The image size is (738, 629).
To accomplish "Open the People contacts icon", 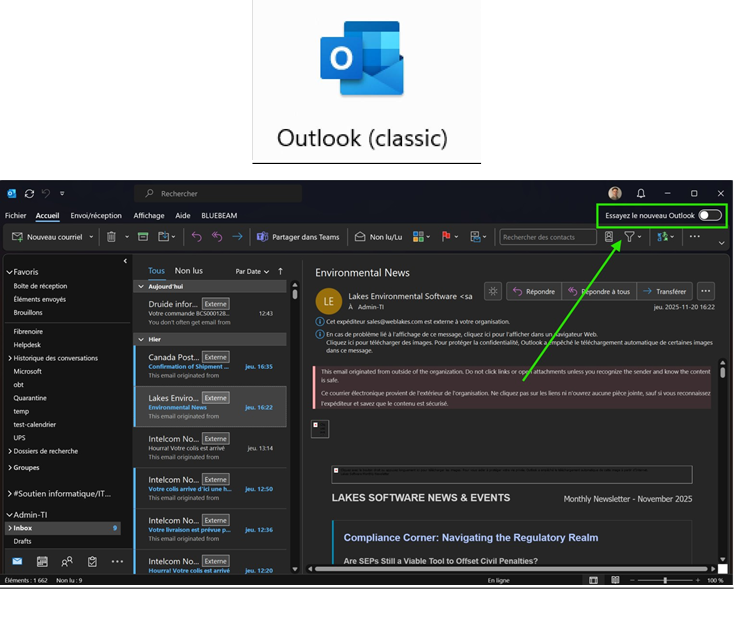I will click(67, 561).
